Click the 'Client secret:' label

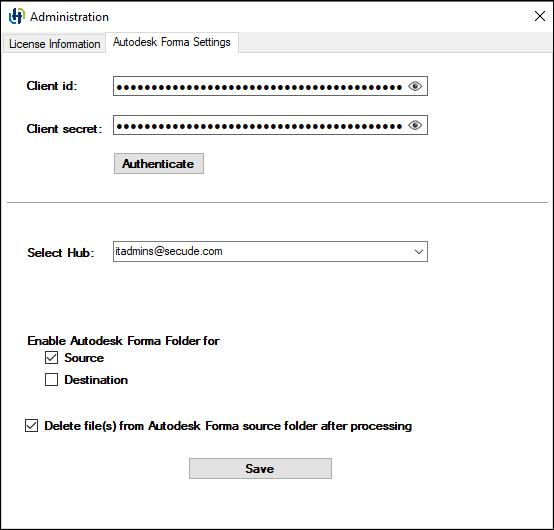[x=64, y=129]
